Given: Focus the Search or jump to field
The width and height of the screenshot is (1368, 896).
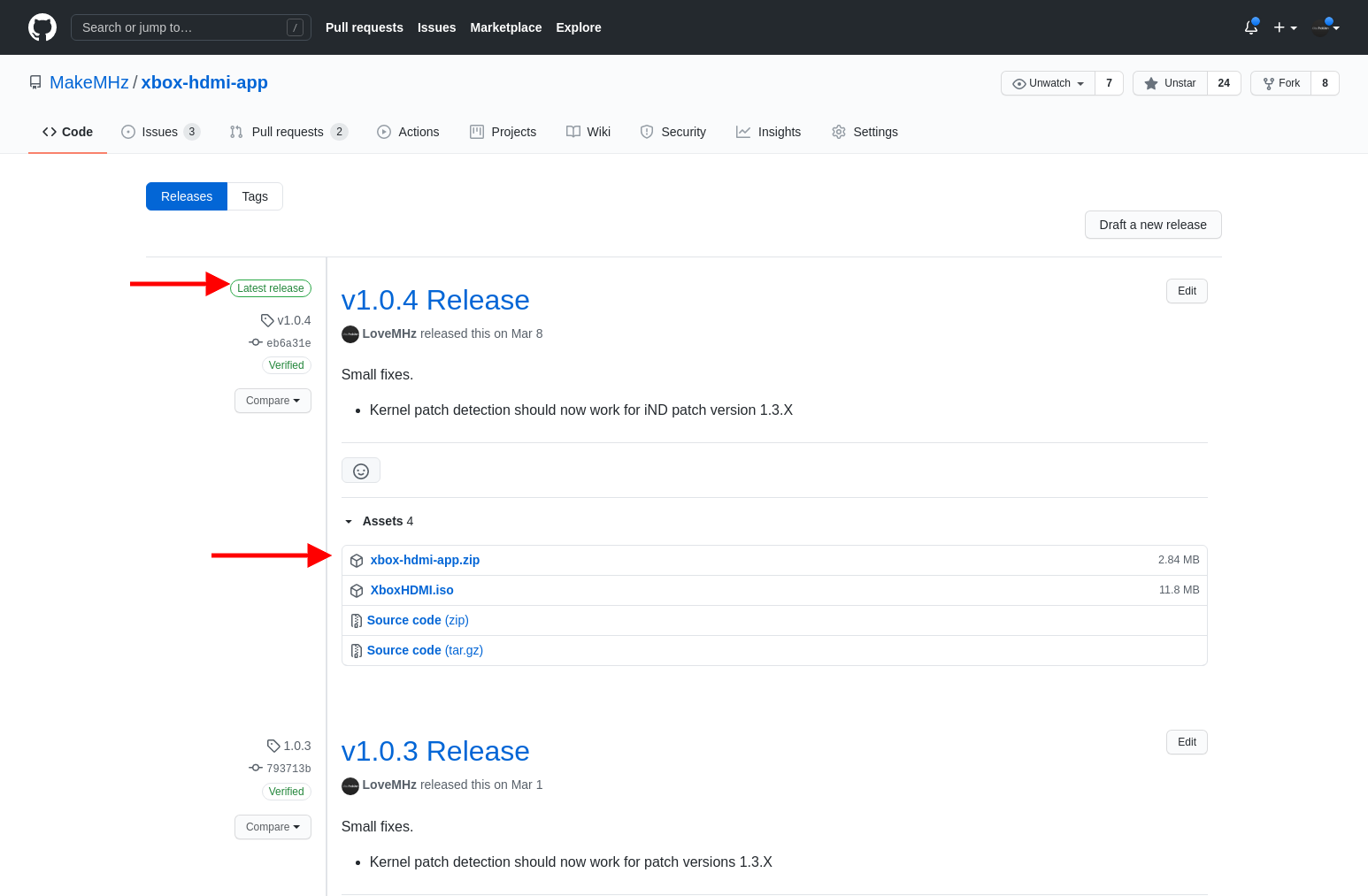Looking at the screenshot, I should pos(191,27).
